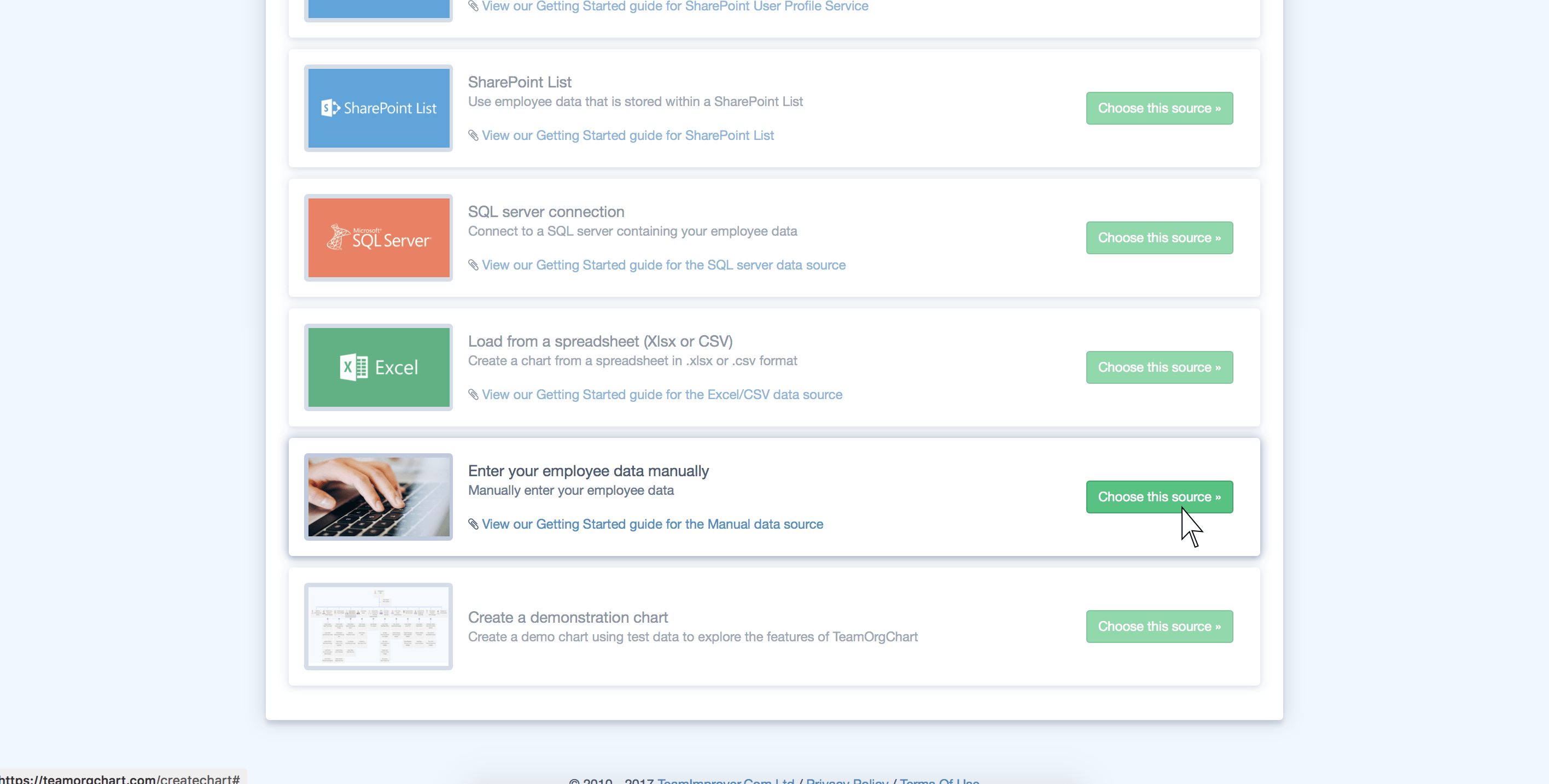Click the SharePoint List logo tile

click(378, 108)
